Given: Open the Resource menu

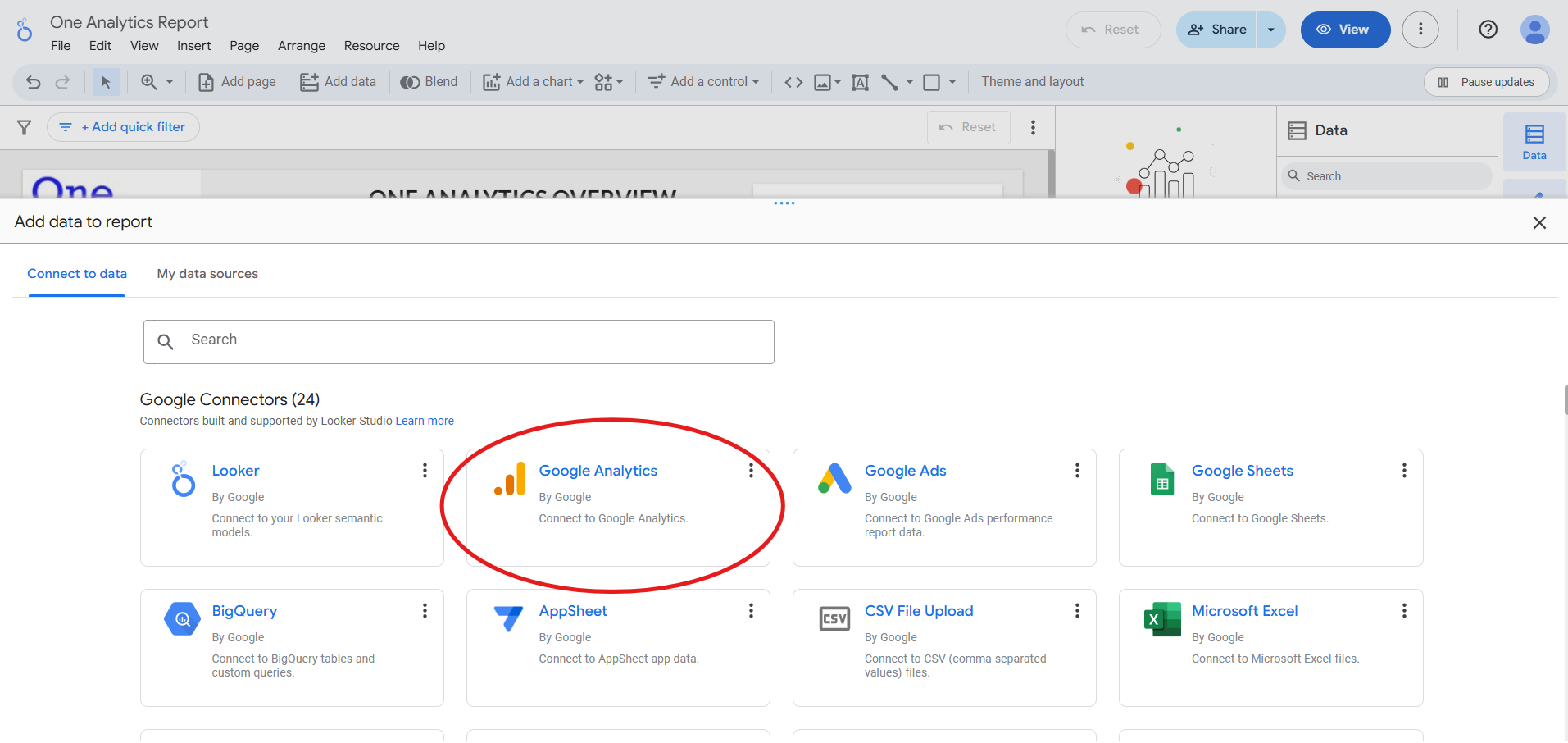Looking at the screenshot, I should pyautogui.click(x=372, y=46).
